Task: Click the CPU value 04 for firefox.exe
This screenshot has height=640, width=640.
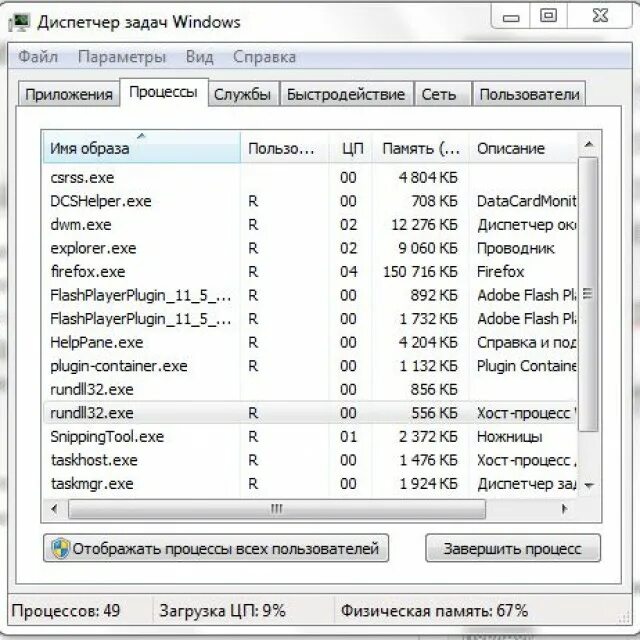Action: (349, 272)
